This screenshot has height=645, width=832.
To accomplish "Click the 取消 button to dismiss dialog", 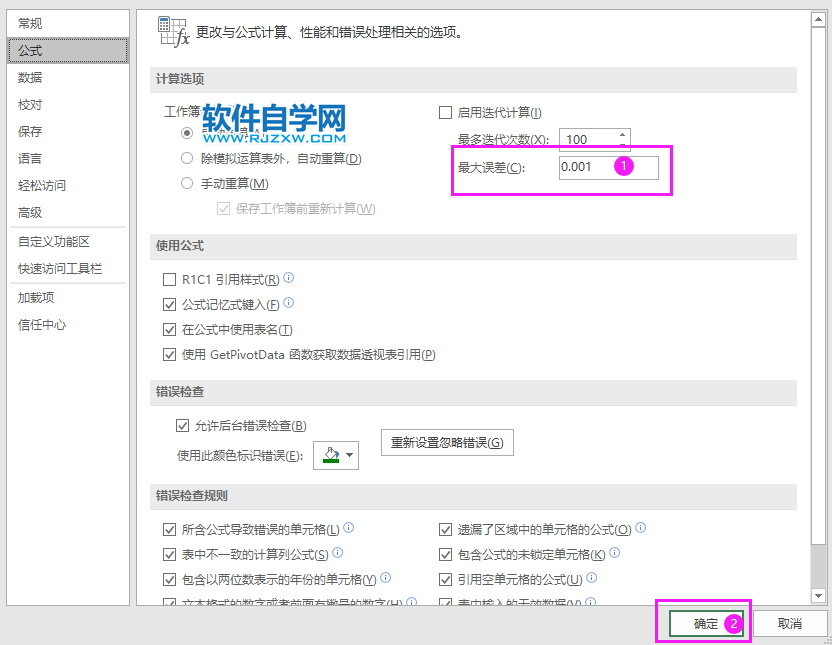I will click(788, 622).
